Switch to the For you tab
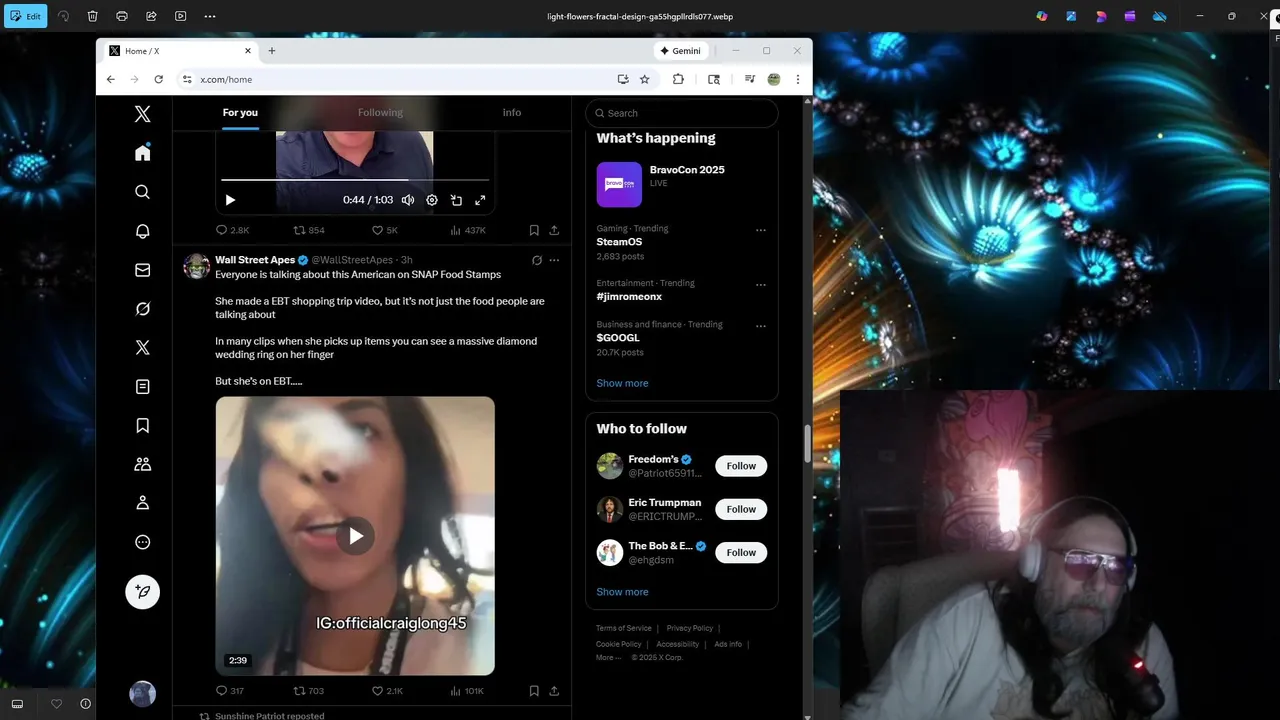 240,113
